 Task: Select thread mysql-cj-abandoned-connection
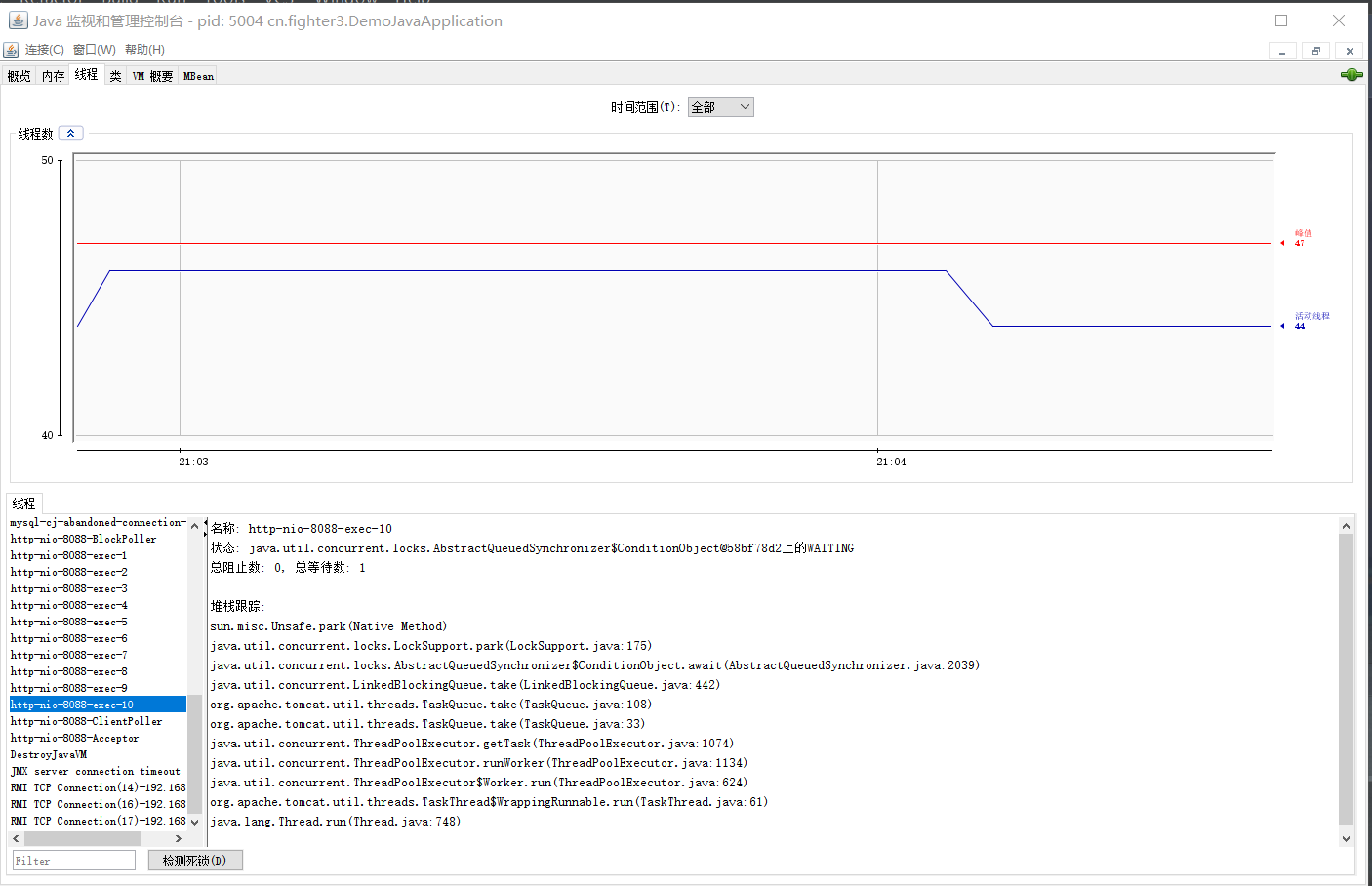98,523
